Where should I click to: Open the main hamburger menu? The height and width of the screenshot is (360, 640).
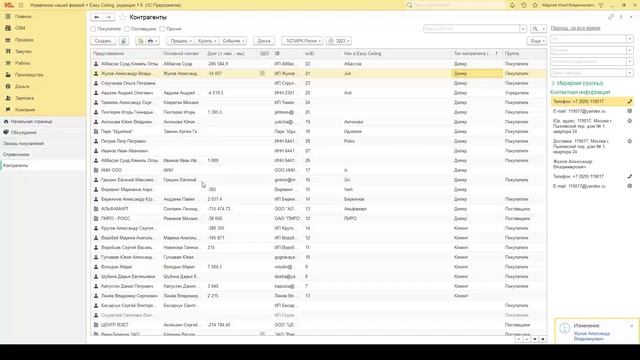point(21,5)
